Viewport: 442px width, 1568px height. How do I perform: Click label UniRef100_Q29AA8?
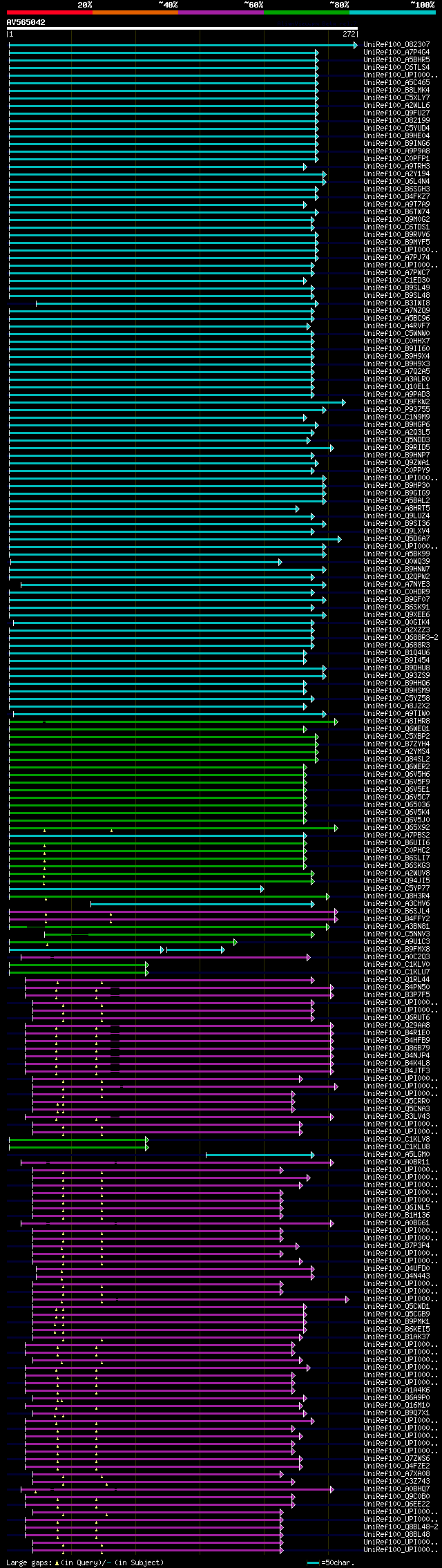(x=396, y=1026)
